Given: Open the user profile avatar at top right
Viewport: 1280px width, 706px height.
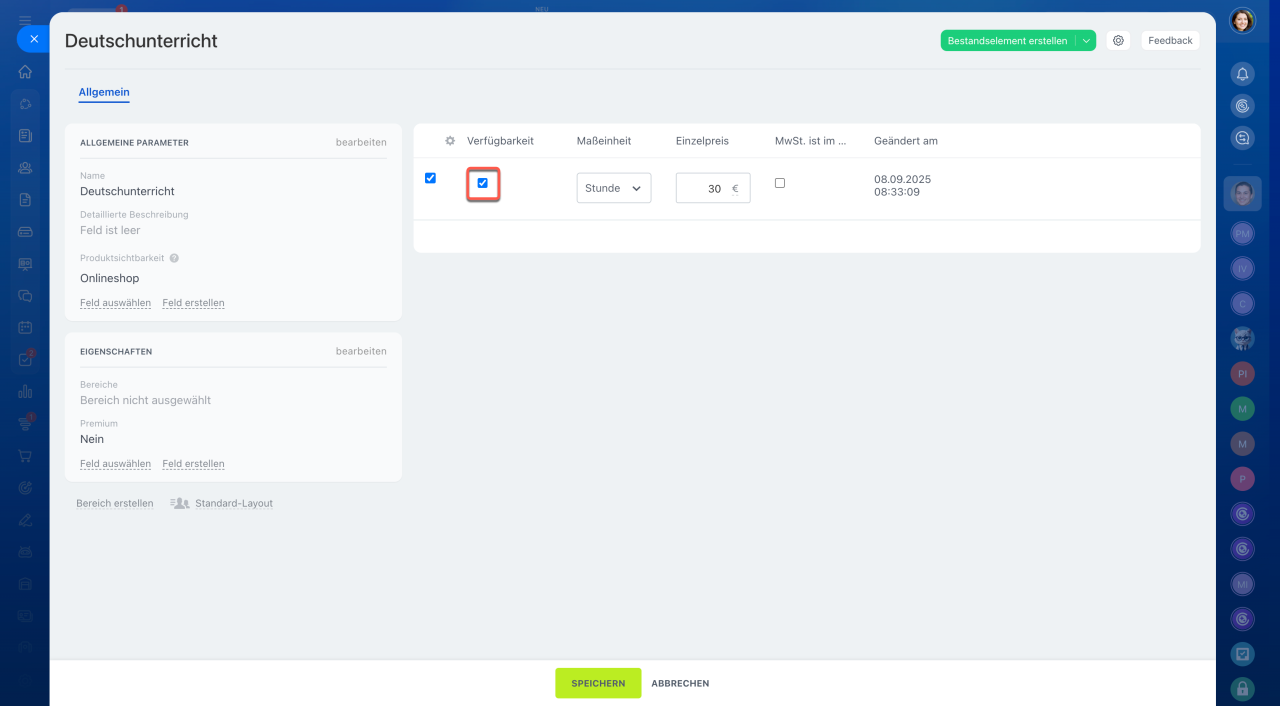Looking at the screenshot, I should (x=1242, y=21).
